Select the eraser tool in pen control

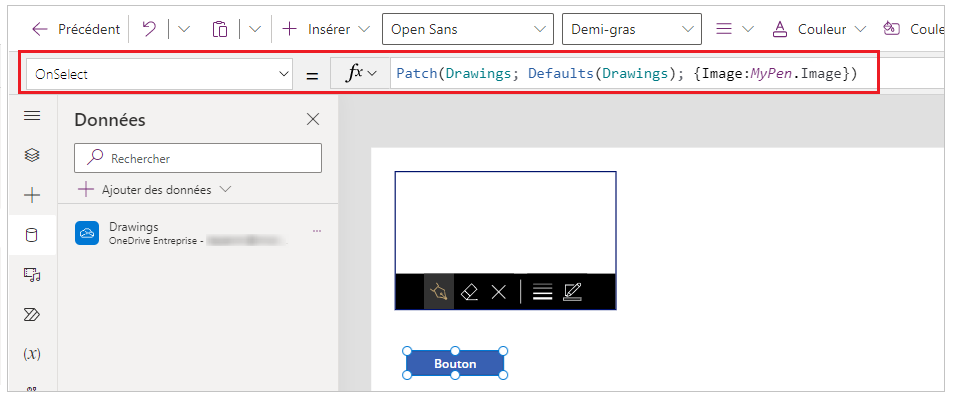click(469, 292)
